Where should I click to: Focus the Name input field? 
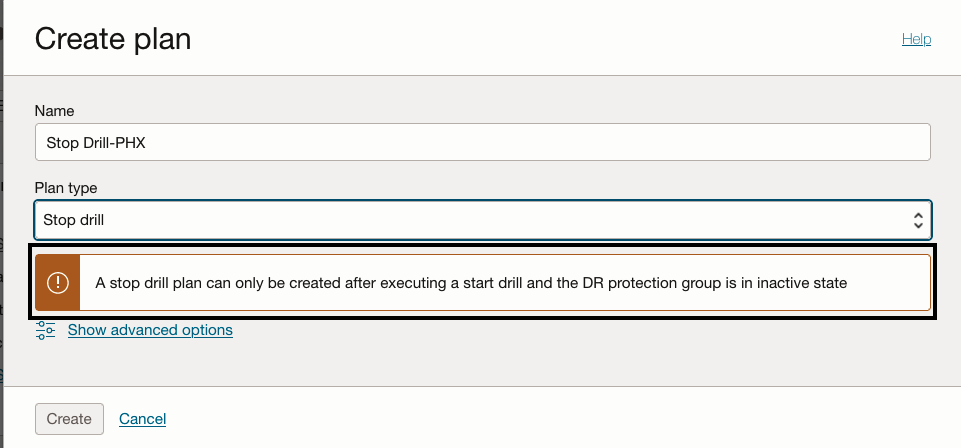(x=482, y=142)
